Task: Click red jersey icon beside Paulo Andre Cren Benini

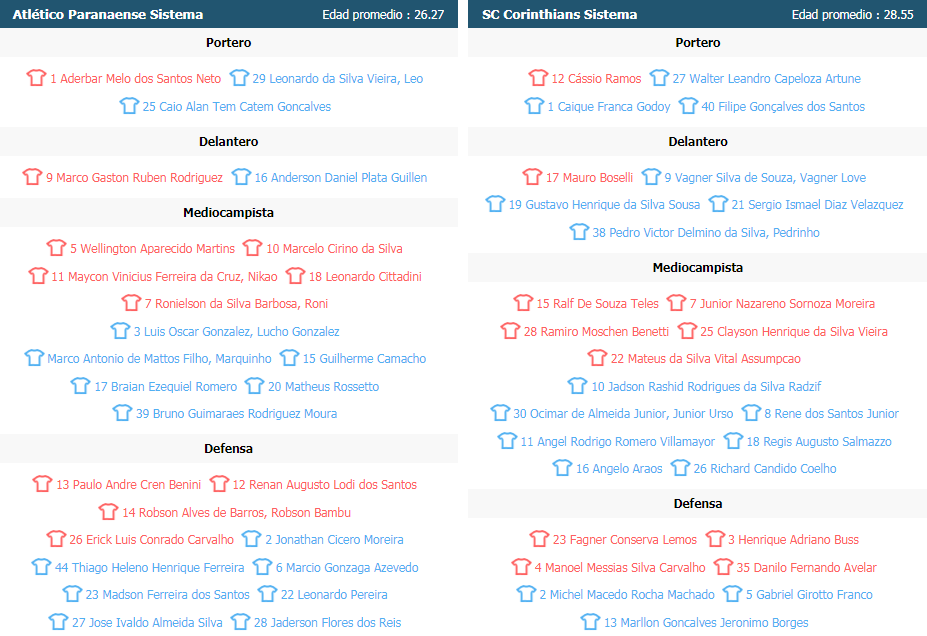Action: [42, 484]
